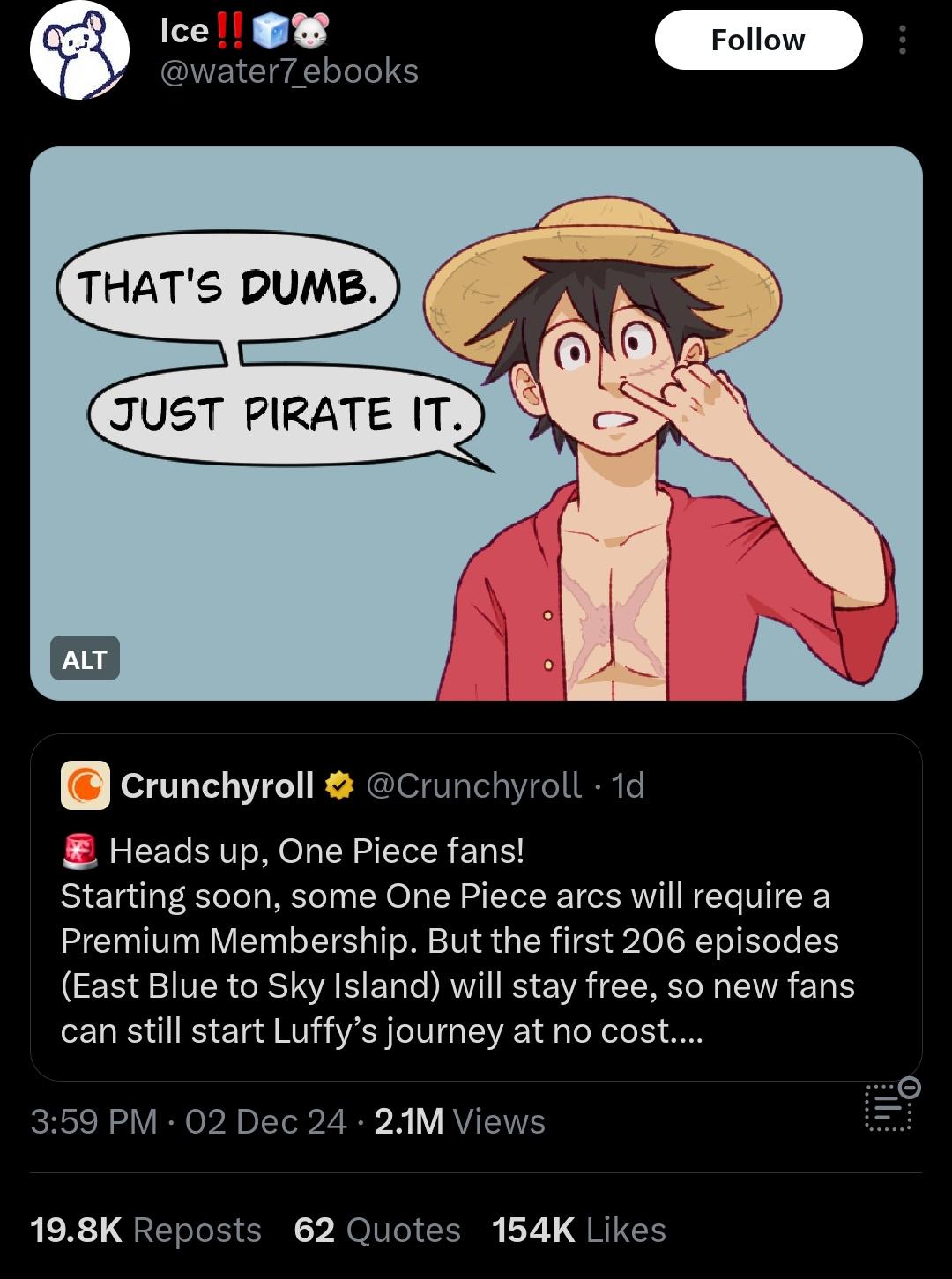Click the three-dot more options icon
952x1279 pixels.
pos(902,40)
